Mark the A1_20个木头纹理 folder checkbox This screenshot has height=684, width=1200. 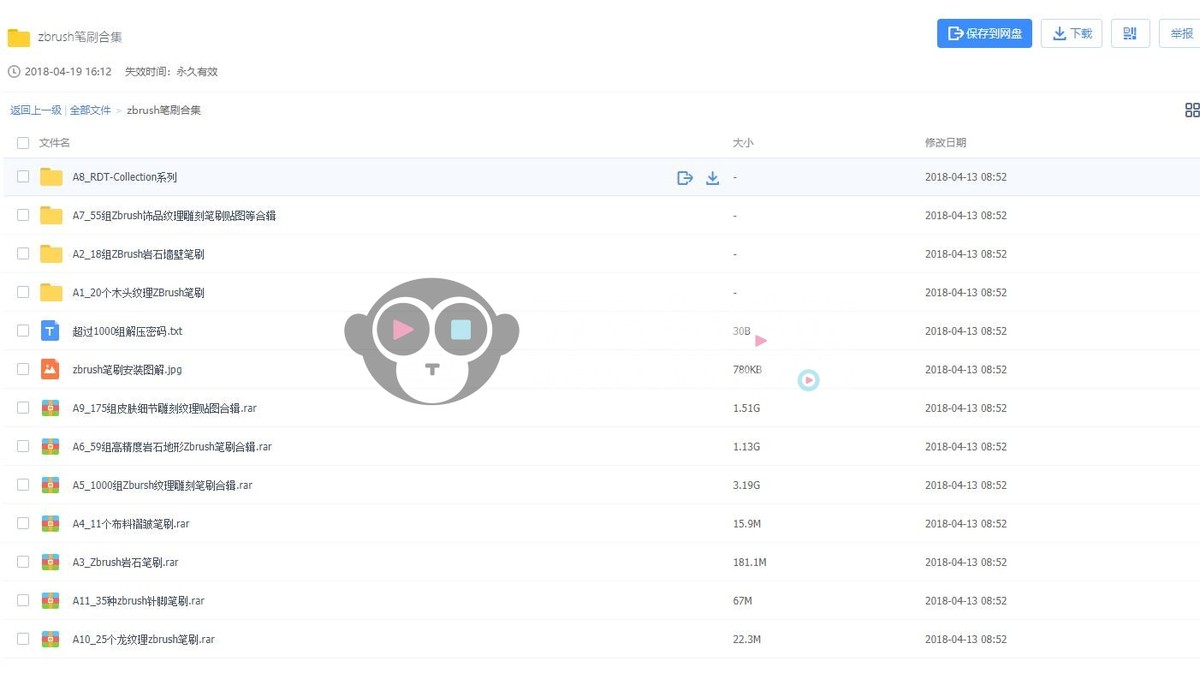23,292
